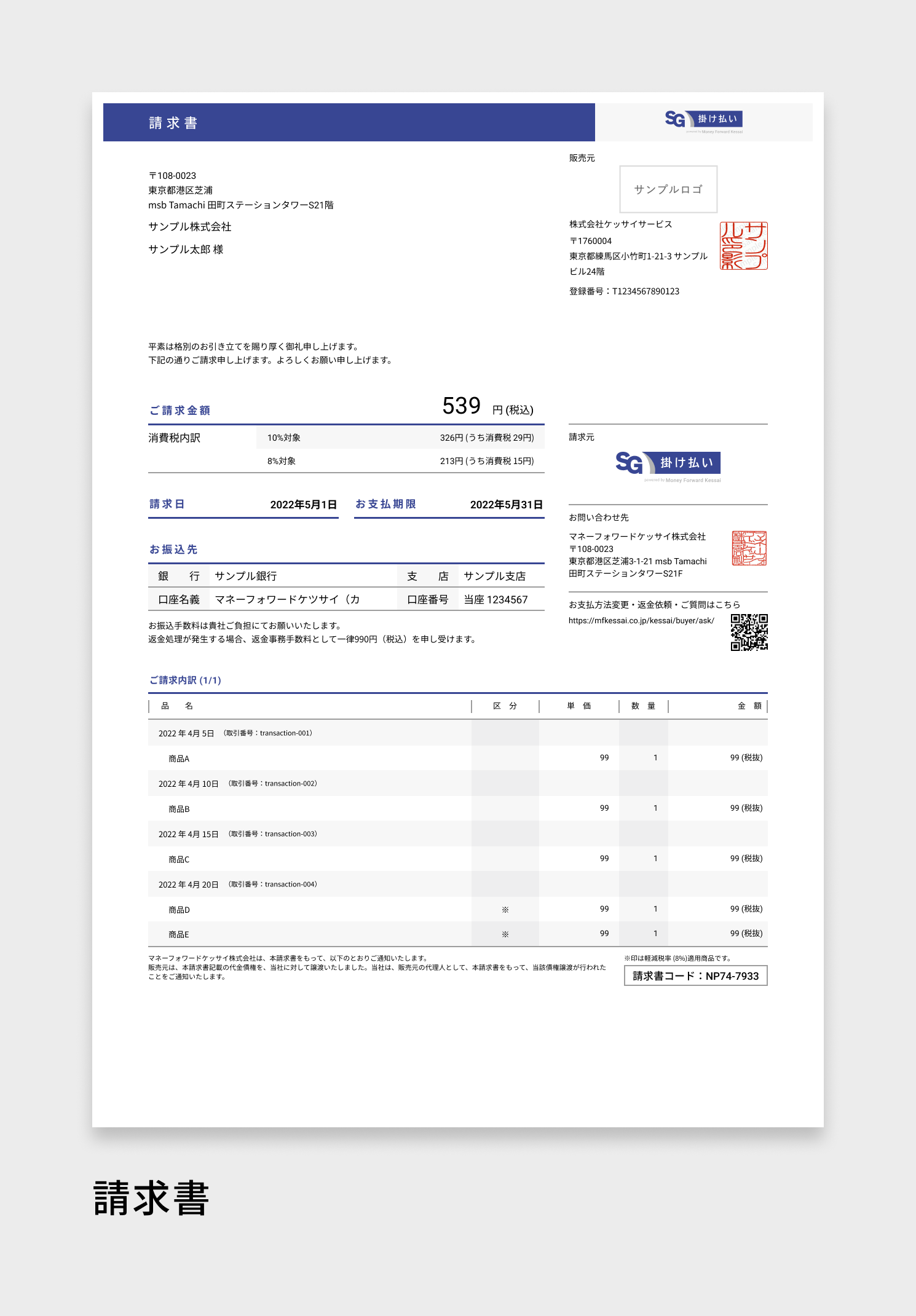The height and width of the screenshot is (1316, 916).
Task: Click unit price 99 for 商品C
Action: coord(604,859)
